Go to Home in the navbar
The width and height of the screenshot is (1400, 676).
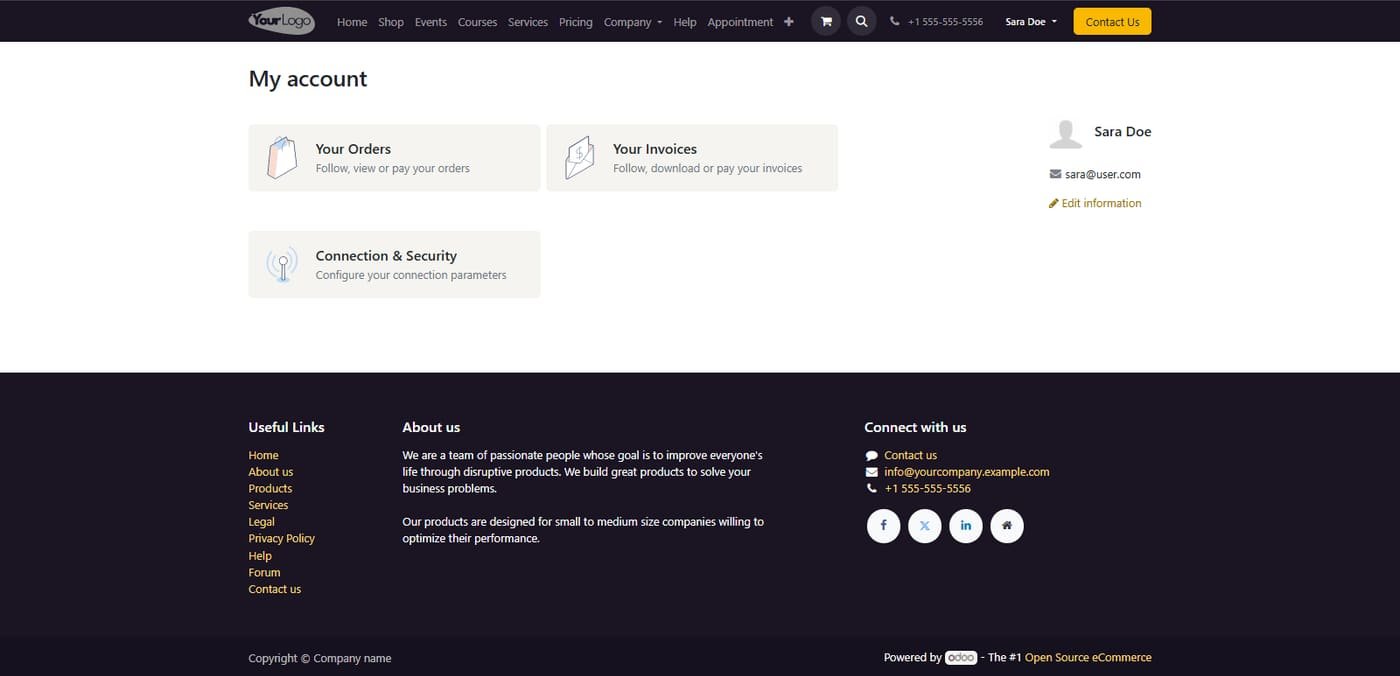pyautogui.click(x=352, y=22)
